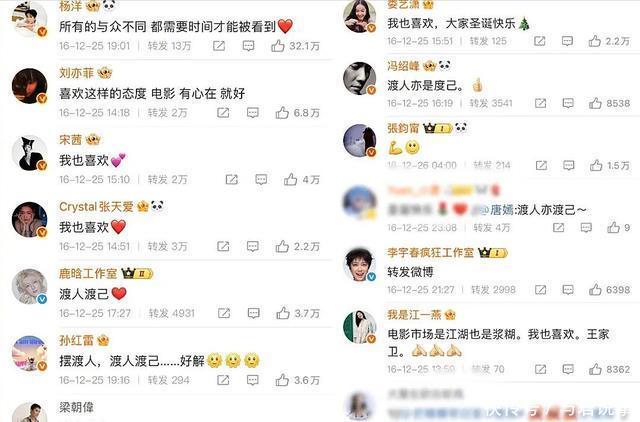The width and height of the screenshot is (640, 422).
Task: View 转发 3541 reposts on 冯绍峰's post
Action: pos(491,103)
